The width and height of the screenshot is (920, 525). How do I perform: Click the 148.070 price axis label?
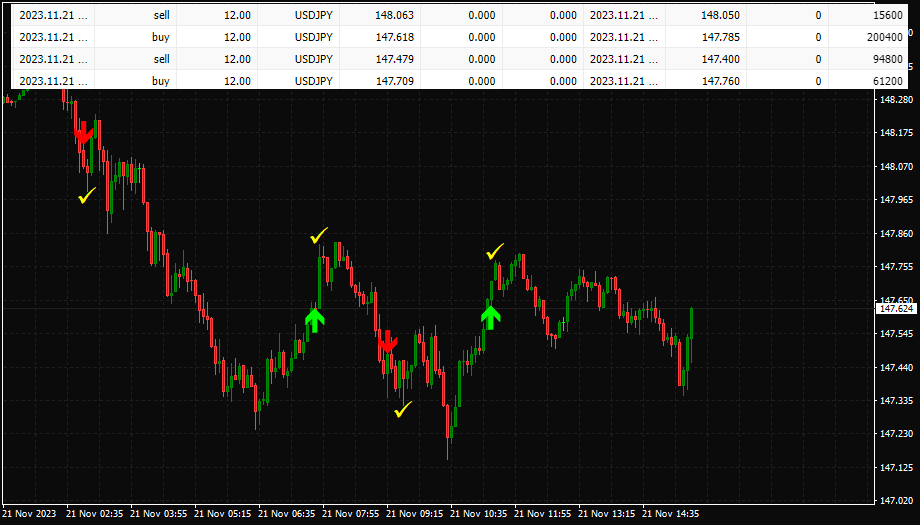coord(896,167)
